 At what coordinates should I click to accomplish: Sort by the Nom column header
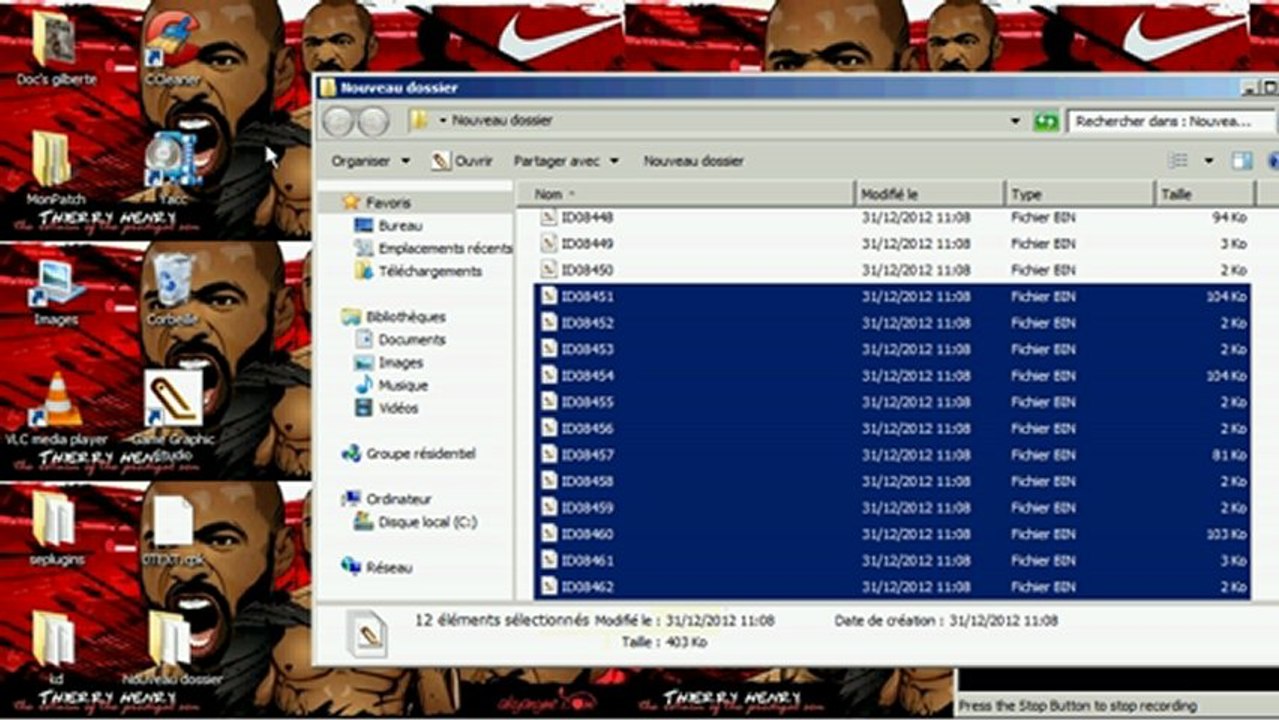686,194
